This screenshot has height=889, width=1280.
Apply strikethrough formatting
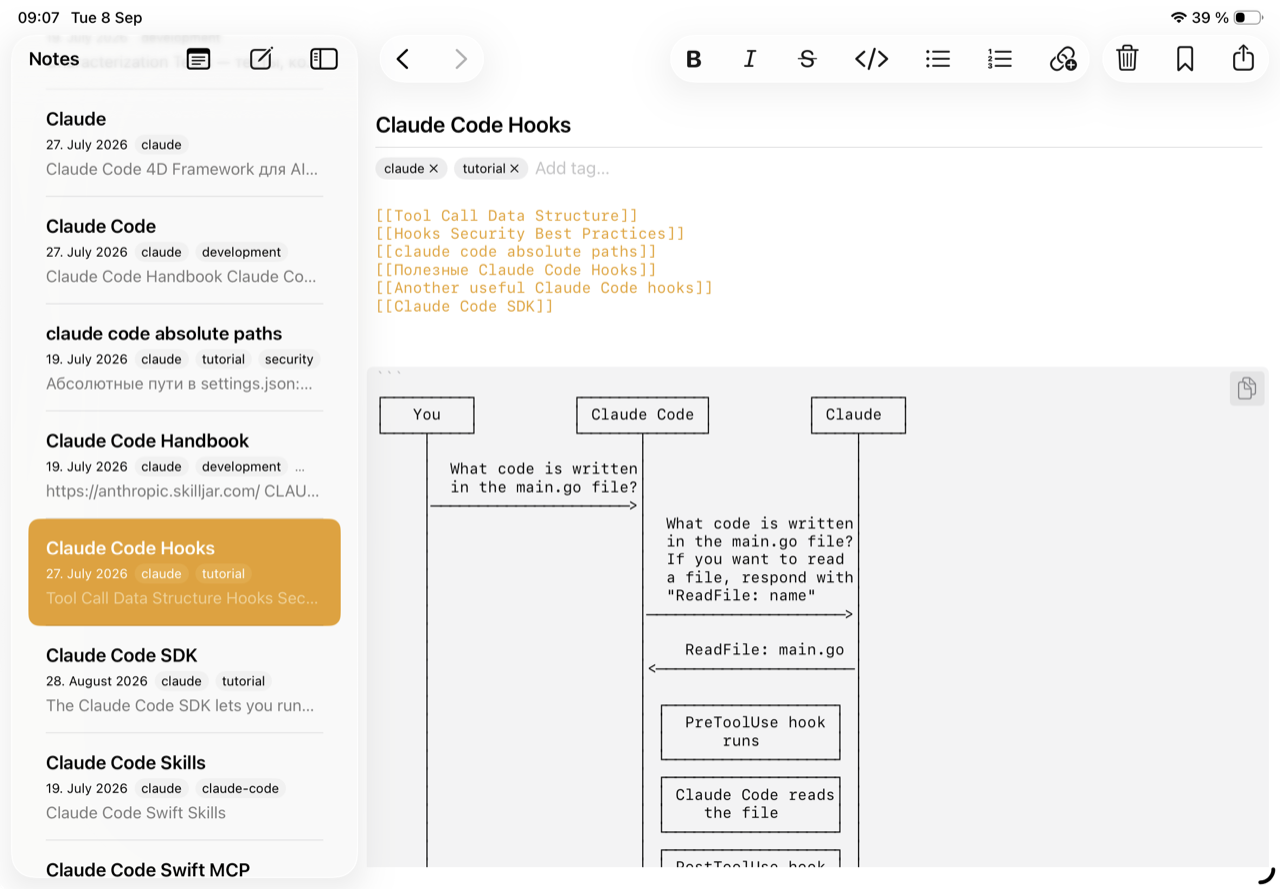point(808,59)
